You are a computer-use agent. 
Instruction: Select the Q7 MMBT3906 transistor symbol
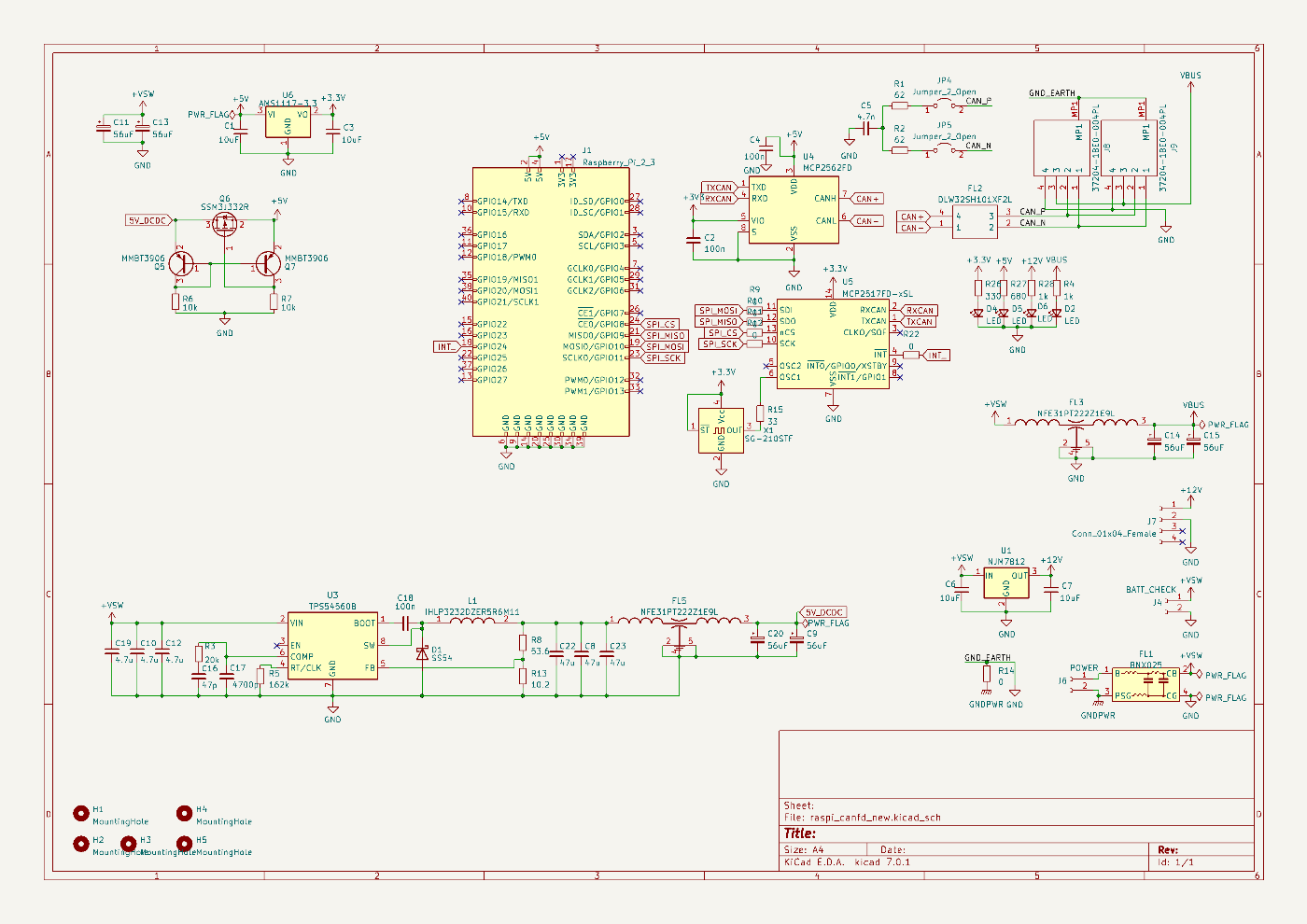tap(269, 265)
